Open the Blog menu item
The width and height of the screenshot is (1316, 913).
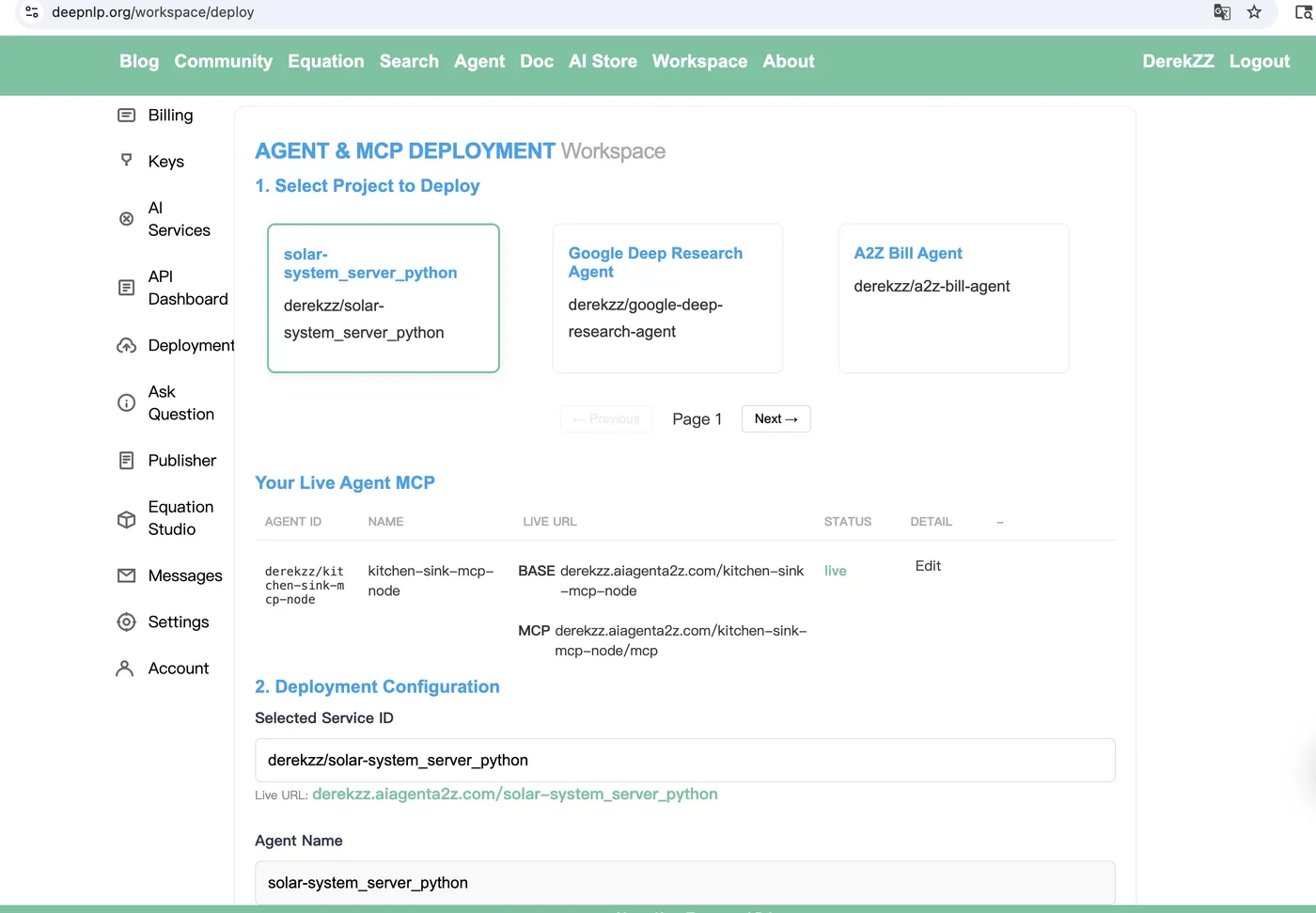[x=139, y=61]
